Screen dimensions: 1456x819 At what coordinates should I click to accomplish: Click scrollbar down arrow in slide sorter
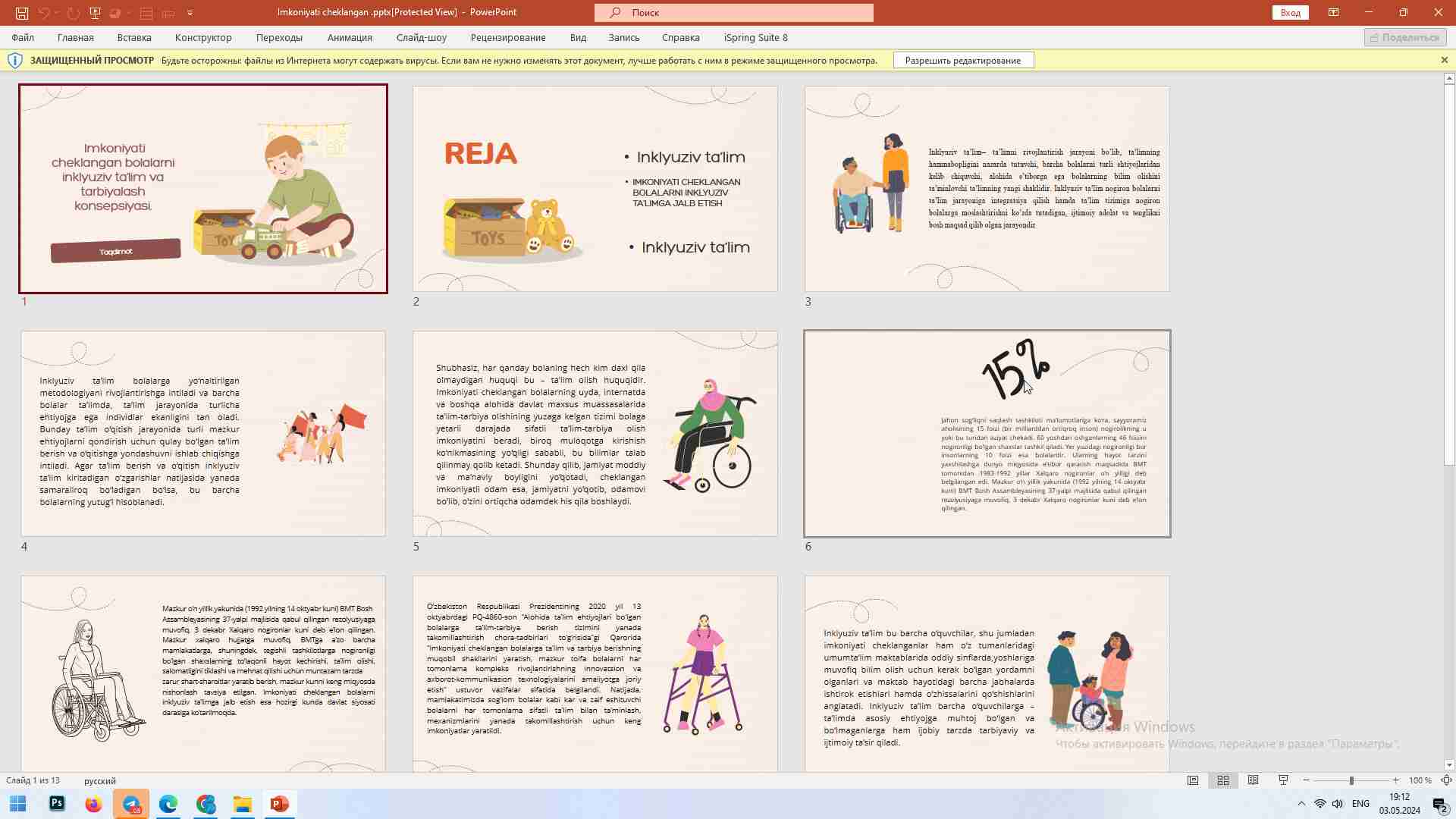coord(1449,765)
